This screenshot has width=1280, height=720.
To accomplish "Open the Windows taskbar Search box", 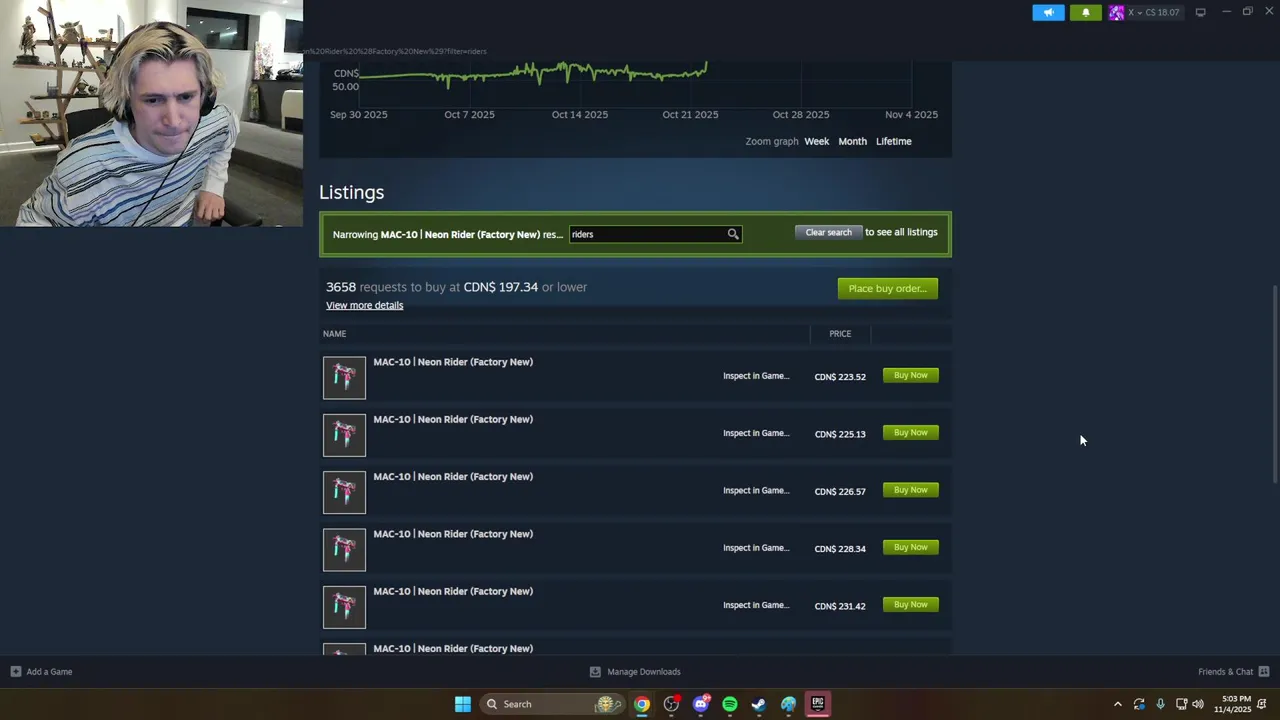I will click(x=552, y=704).
